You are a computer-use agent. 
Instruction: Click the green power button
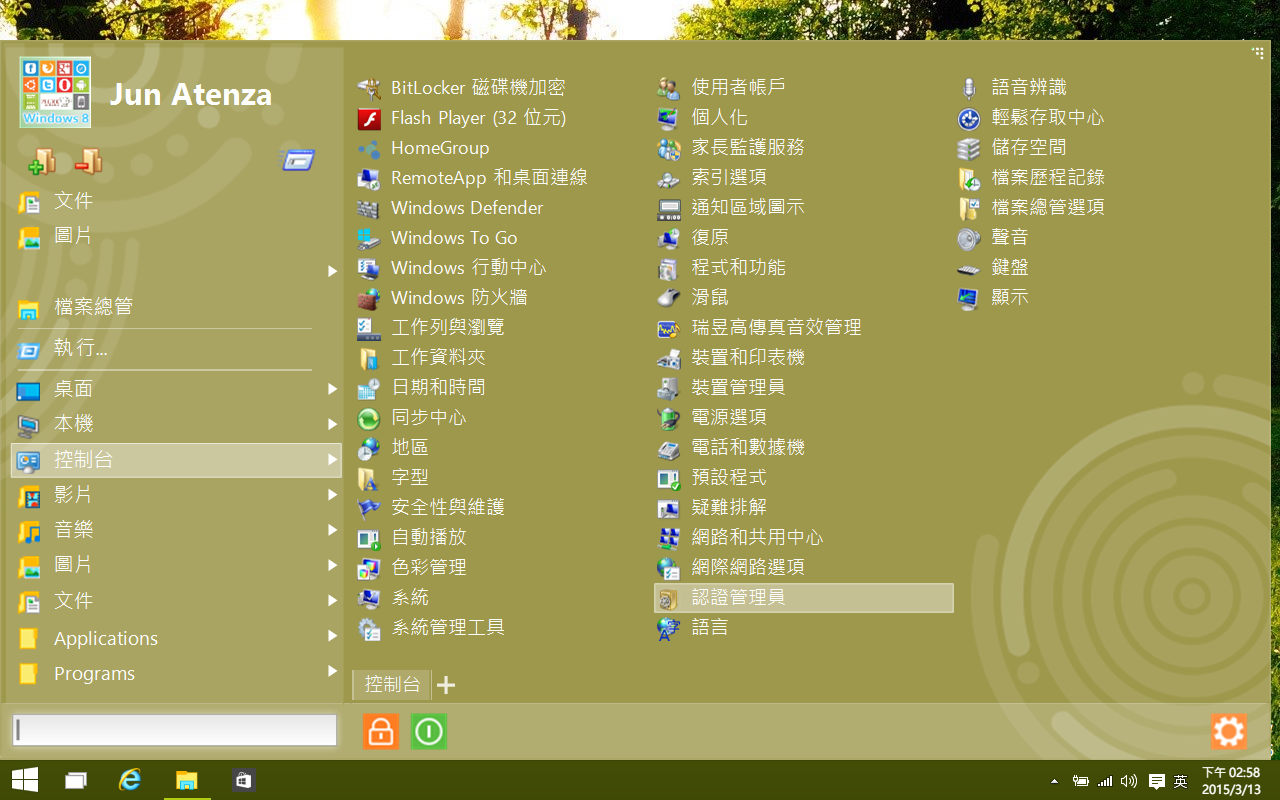click(429, 732)
